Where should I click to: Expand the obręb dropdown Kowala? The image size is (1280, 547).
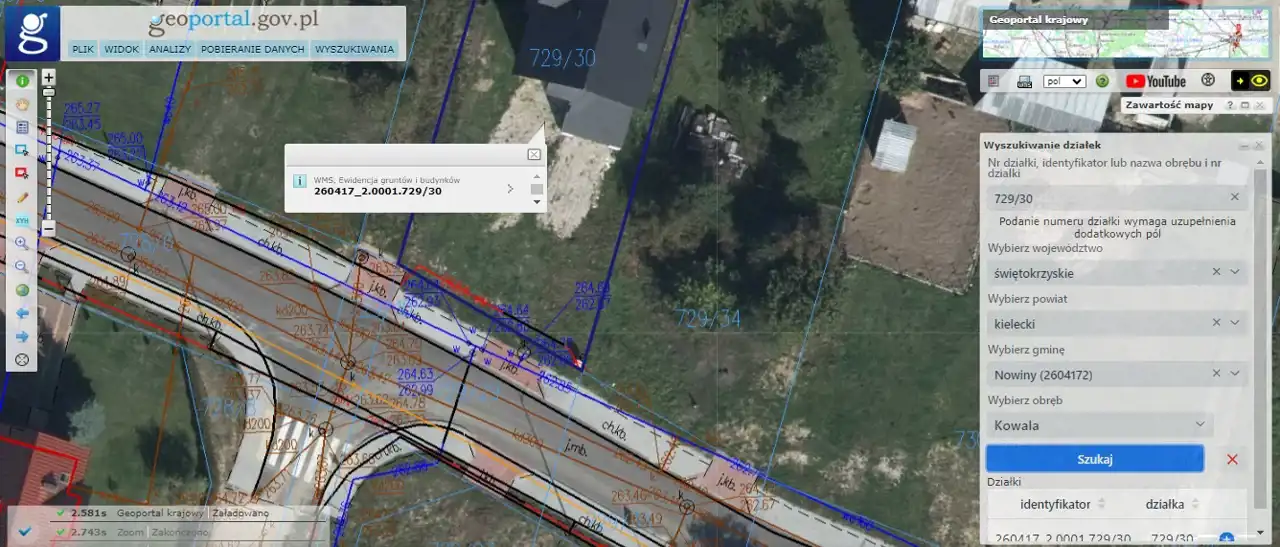(1200, 425)
